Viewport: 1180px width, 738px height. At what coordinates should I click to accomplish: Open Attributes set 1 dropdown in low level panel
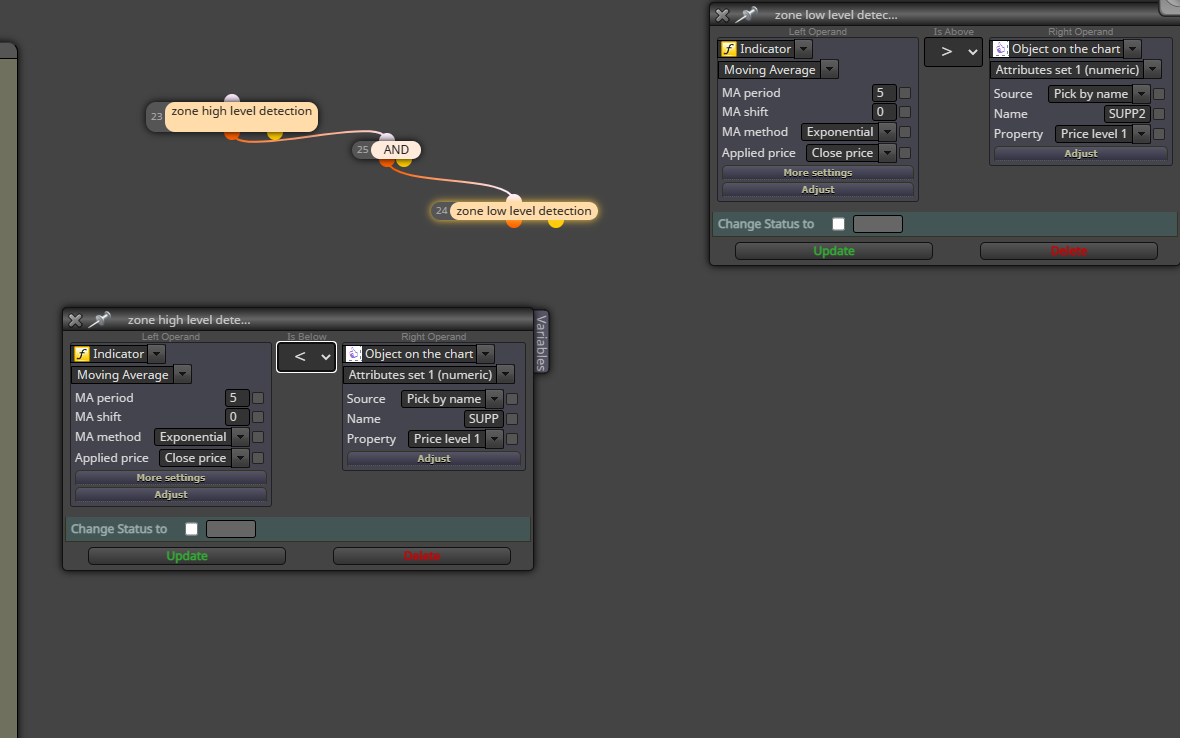[1153, 70]
